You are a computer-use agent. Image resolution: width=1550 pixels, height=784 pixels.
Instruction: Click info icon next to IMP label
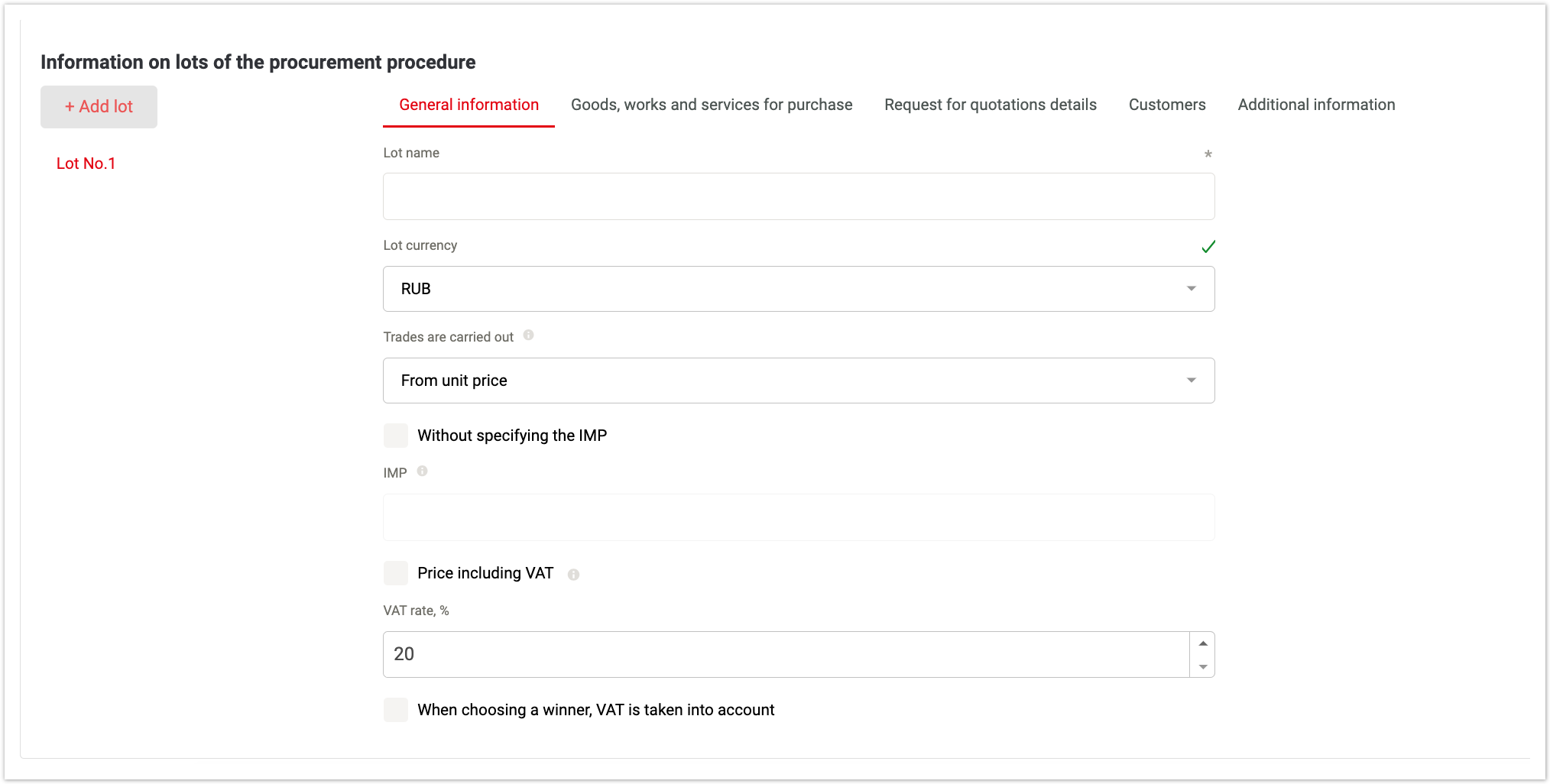[422, 471]
